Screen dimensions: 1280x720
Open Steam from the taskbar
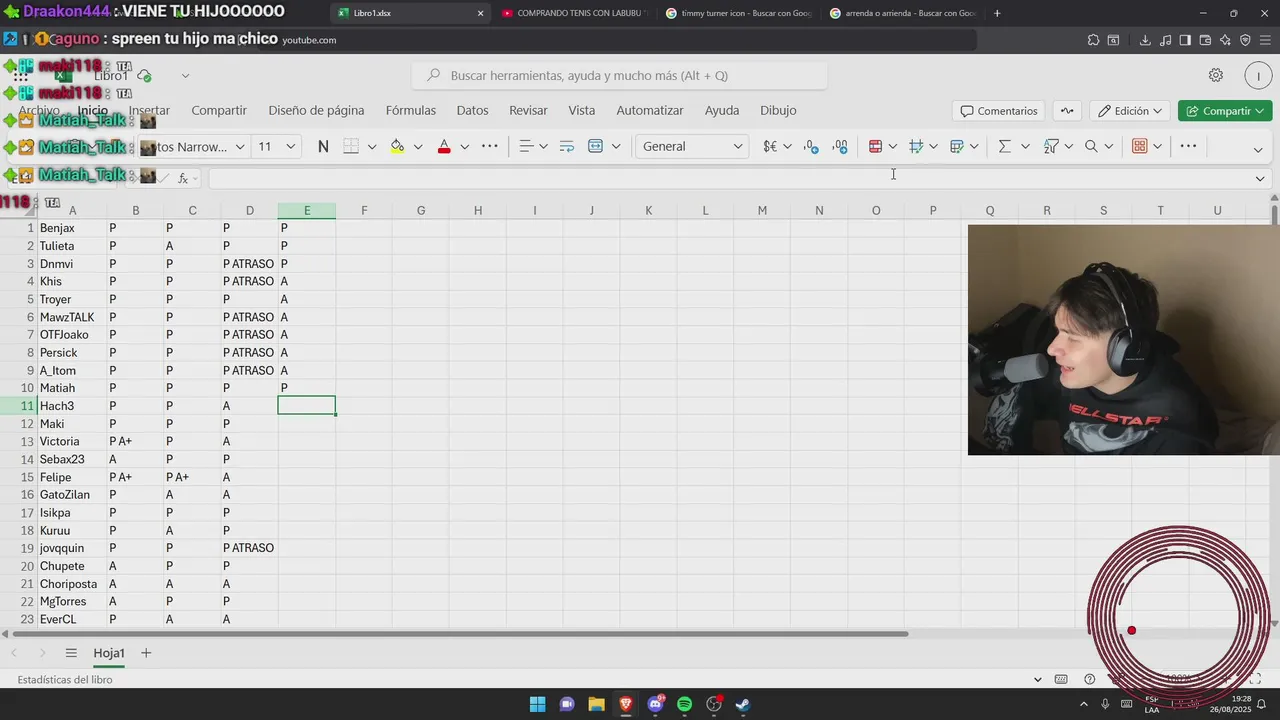click(743, 704)
